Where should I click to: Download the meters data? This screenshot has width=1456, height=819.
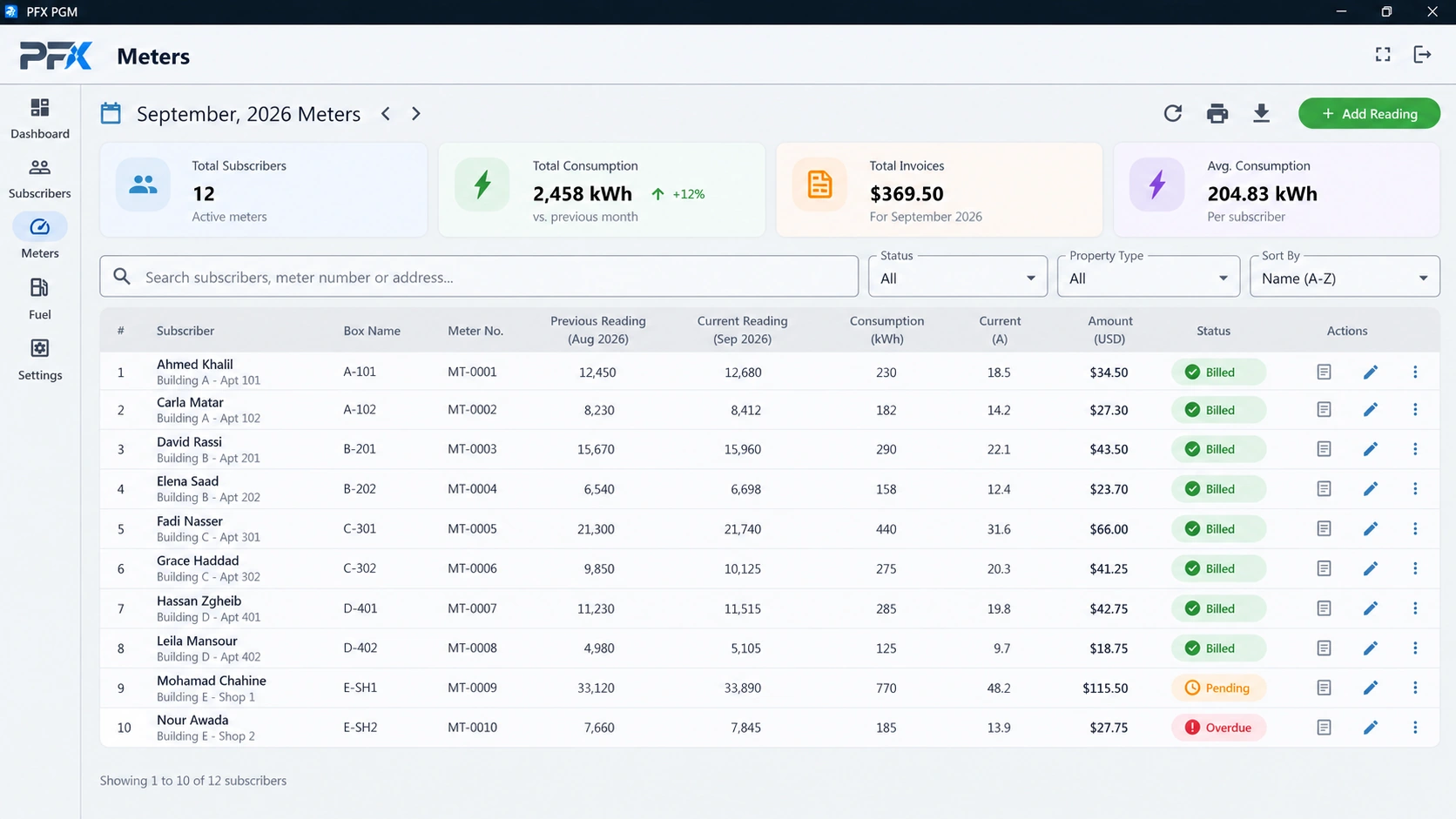tap(1261, 113)
